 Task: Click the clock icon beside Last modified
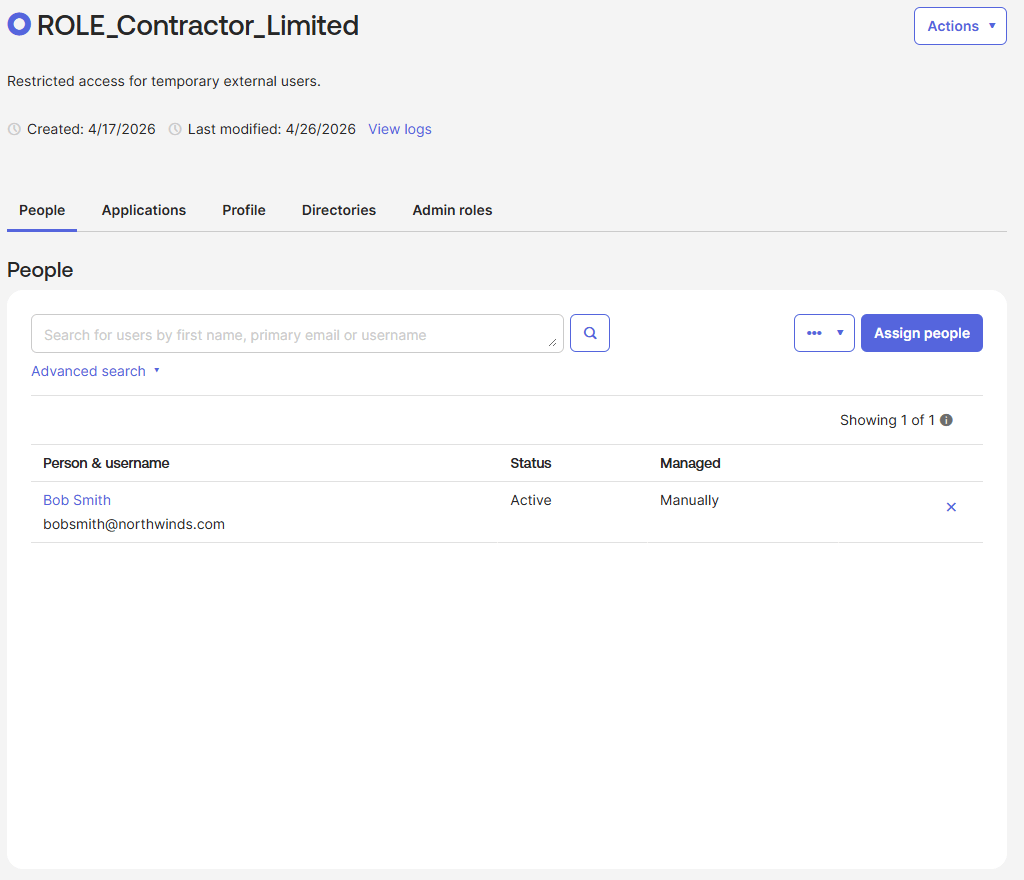click(x=175, y=129)
